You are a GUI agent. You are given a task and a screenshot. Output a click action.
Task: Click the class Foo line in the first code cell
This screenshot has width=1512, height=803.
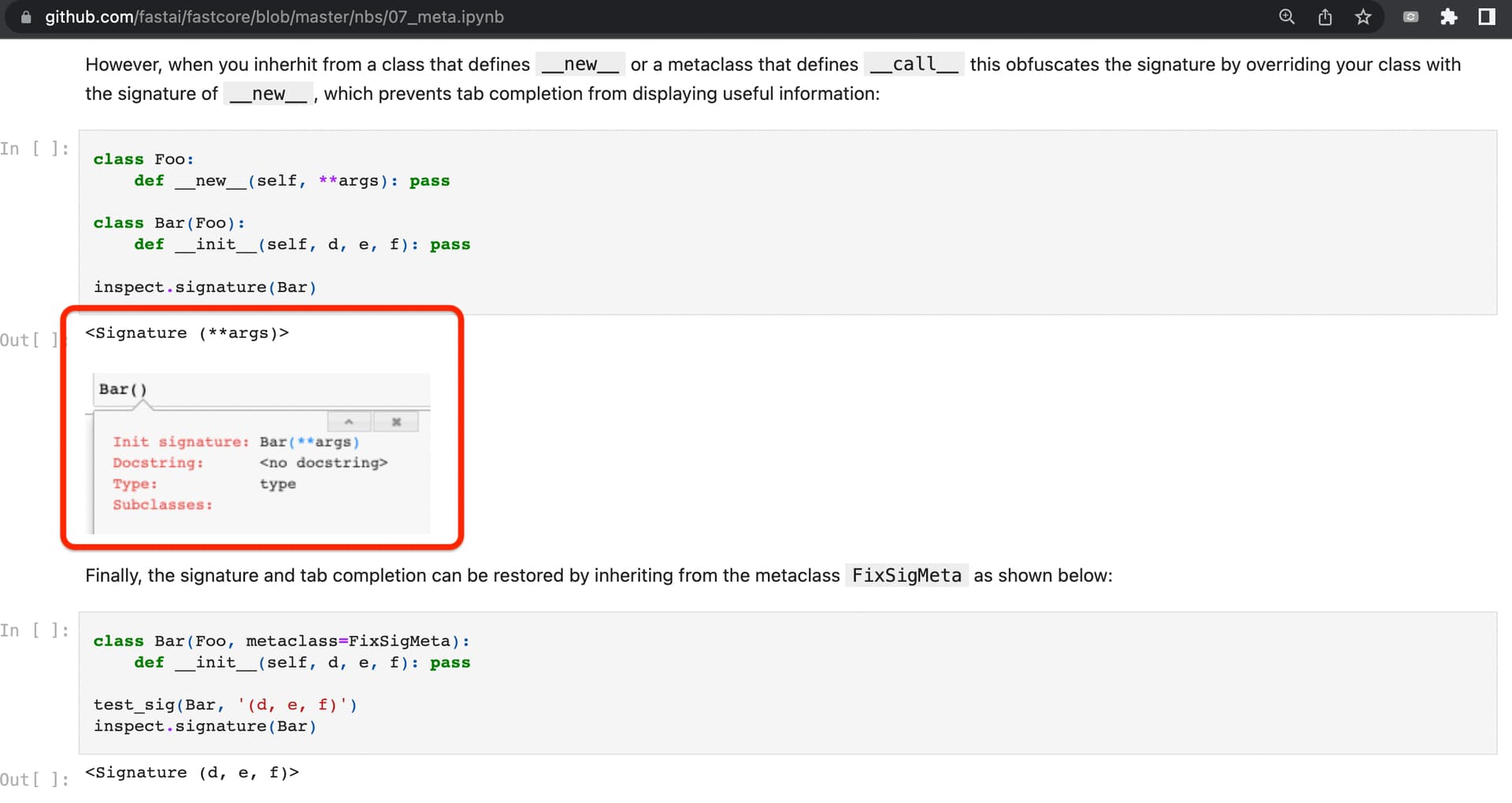143,159
